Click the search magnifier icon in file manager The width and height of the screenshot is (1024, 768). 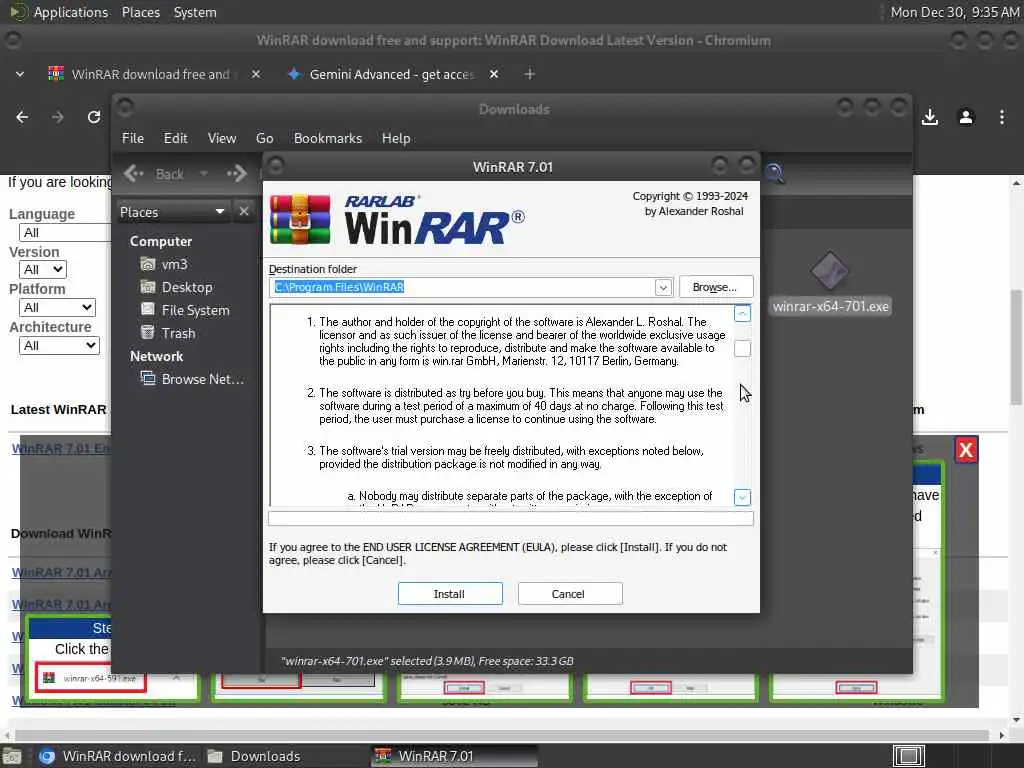(x=775, y=173)
